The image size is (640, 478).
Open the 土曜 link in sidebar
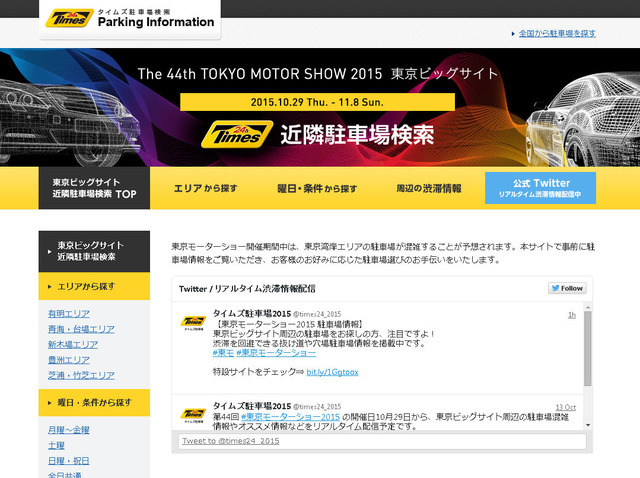(56, 445)
